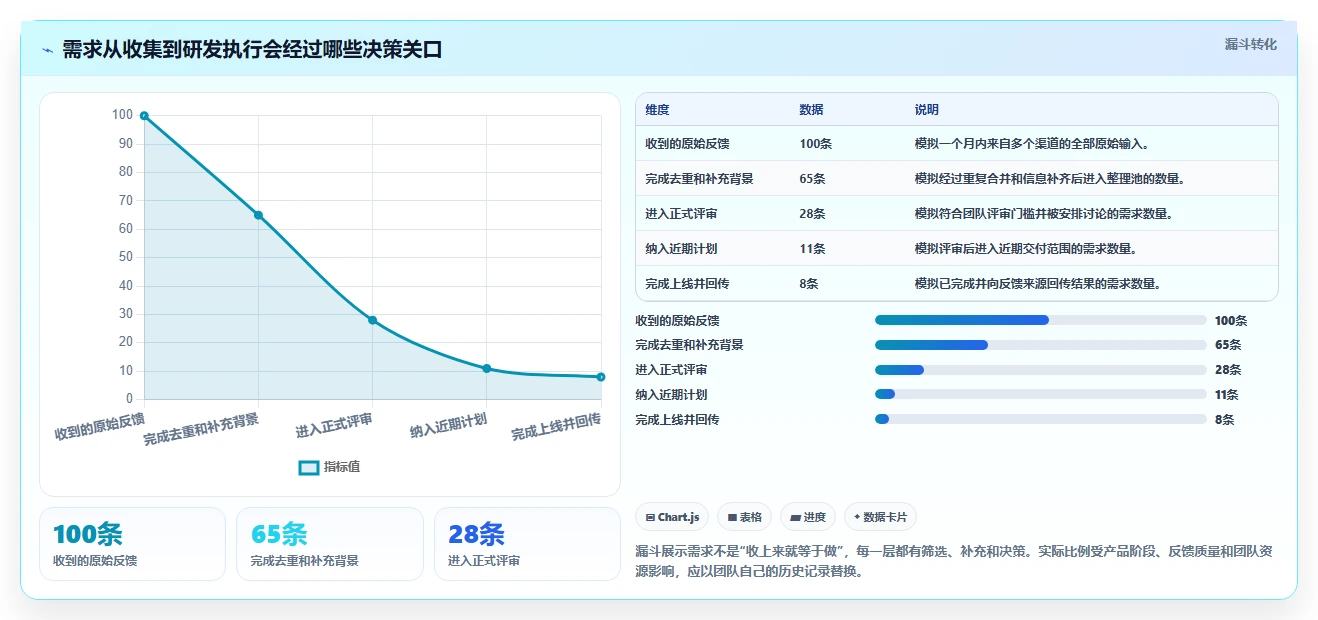Click the chart point at value 11
1318x620 pixels.
coord(486,368)
